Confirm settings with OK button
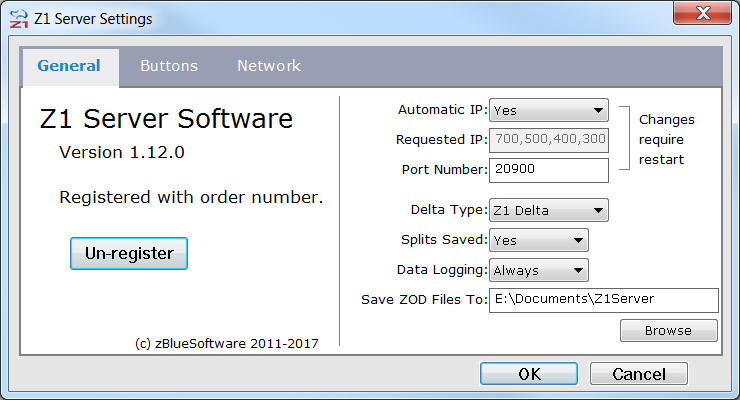 [529, 374]
